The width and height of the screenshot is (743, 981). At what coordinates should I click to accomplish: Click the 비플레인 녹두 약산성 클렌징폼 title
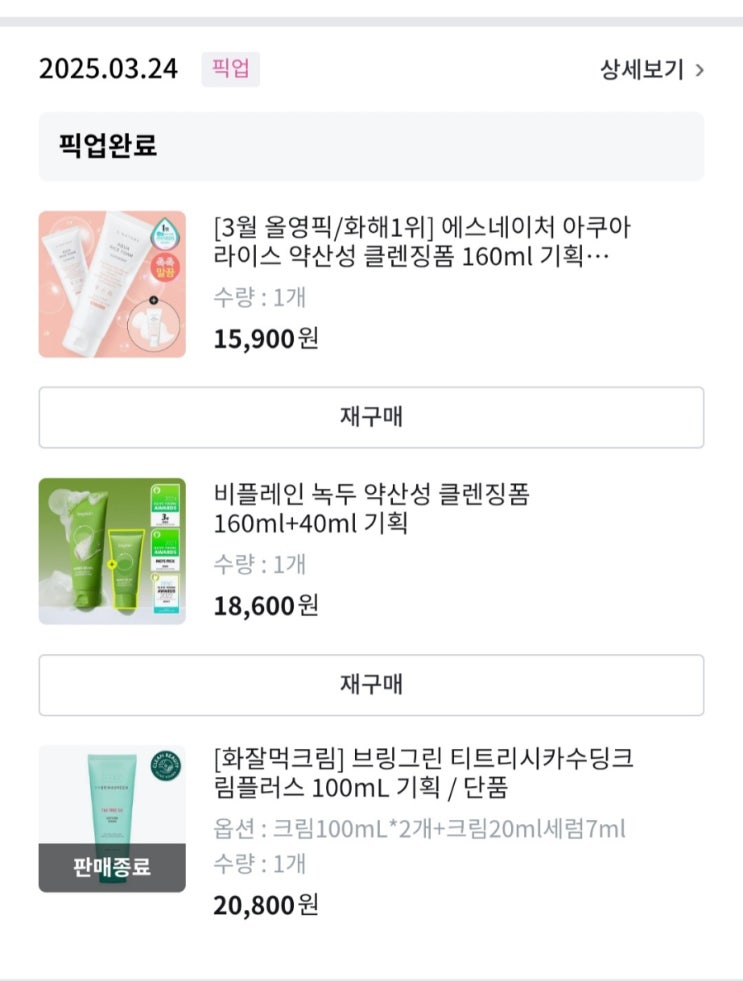click(x=371, y=508)
